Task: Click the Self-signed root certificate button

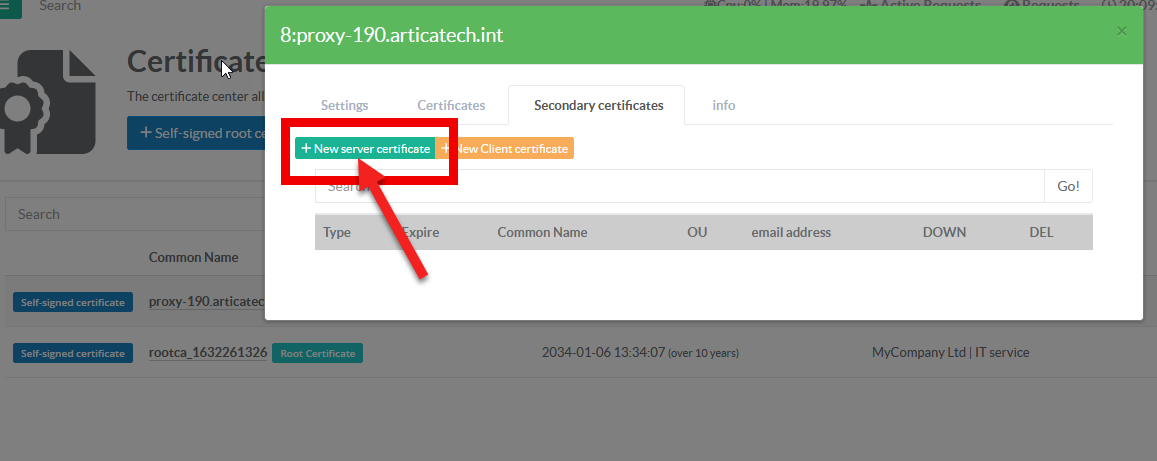Action: pos(197,133)
